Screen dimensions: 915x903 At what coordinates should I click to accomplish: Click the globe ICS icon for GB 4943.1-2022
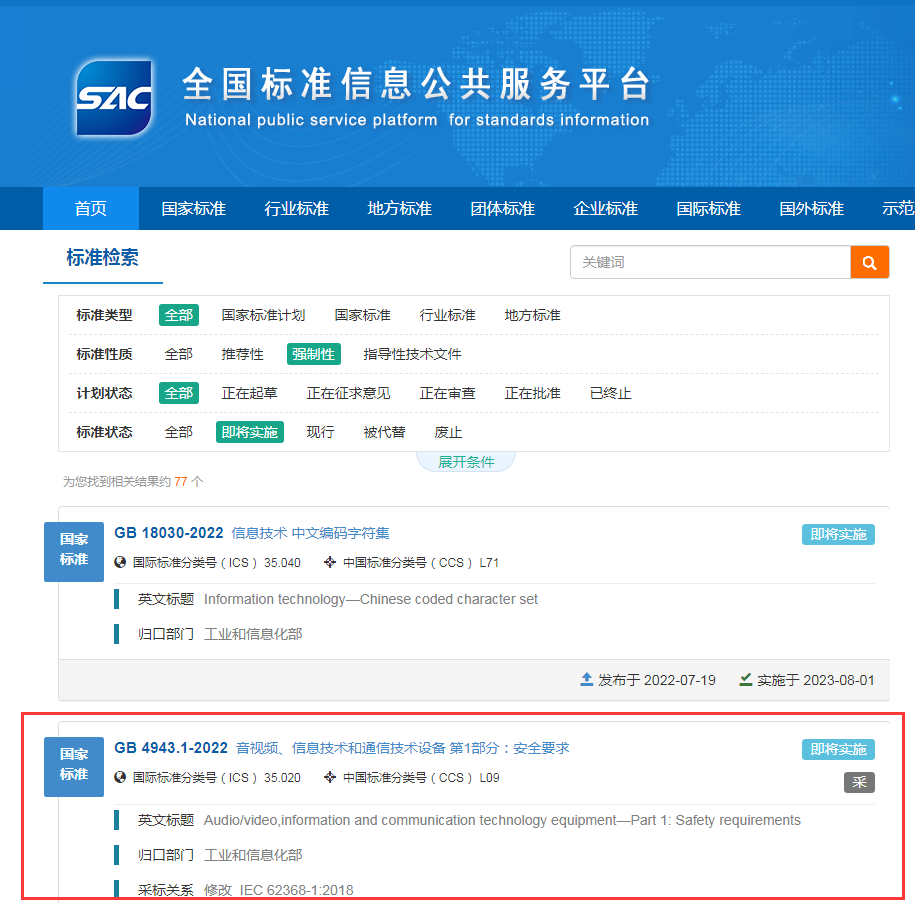click(120, 778)
